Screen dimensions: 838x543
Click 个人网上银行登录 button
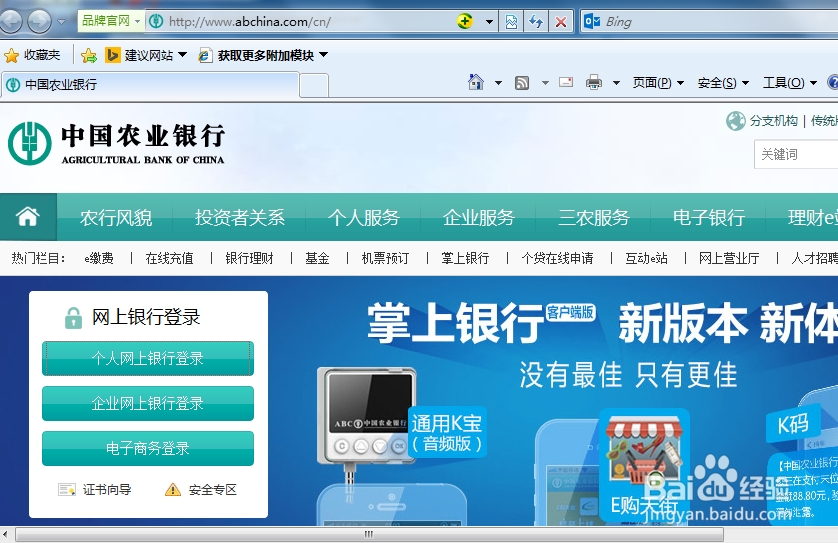[x=148, y=358]
